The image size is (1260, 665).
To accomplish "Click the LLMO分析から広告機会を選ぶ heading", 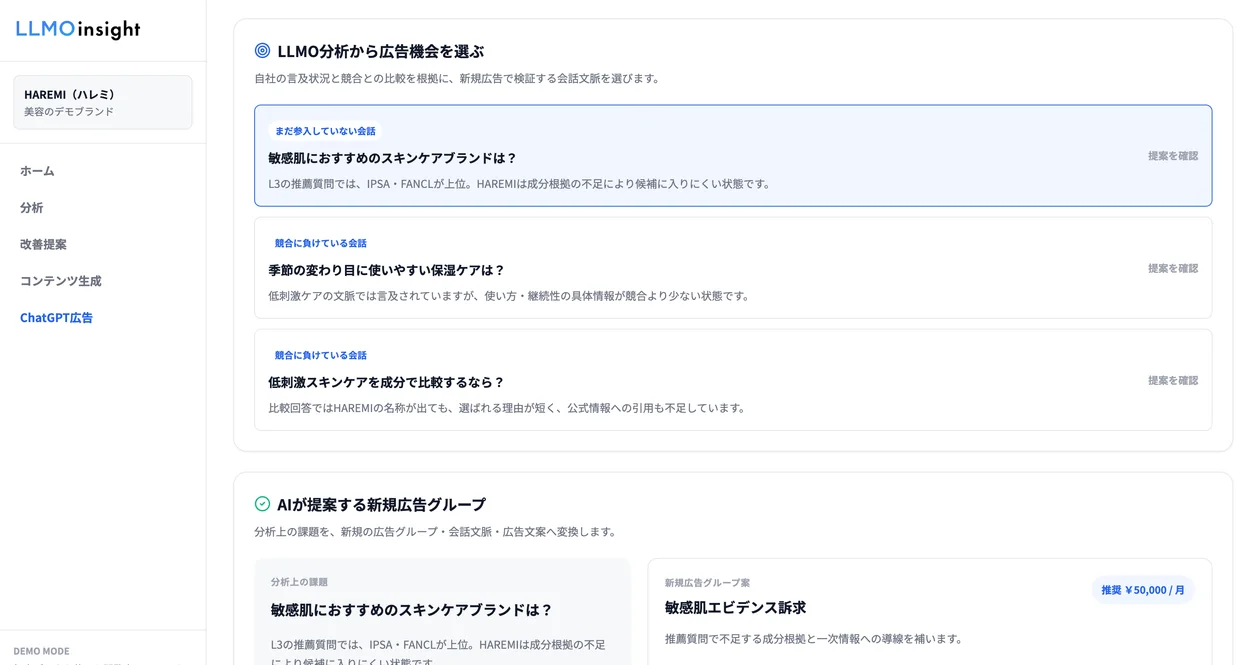I will (x=381, y=51).
